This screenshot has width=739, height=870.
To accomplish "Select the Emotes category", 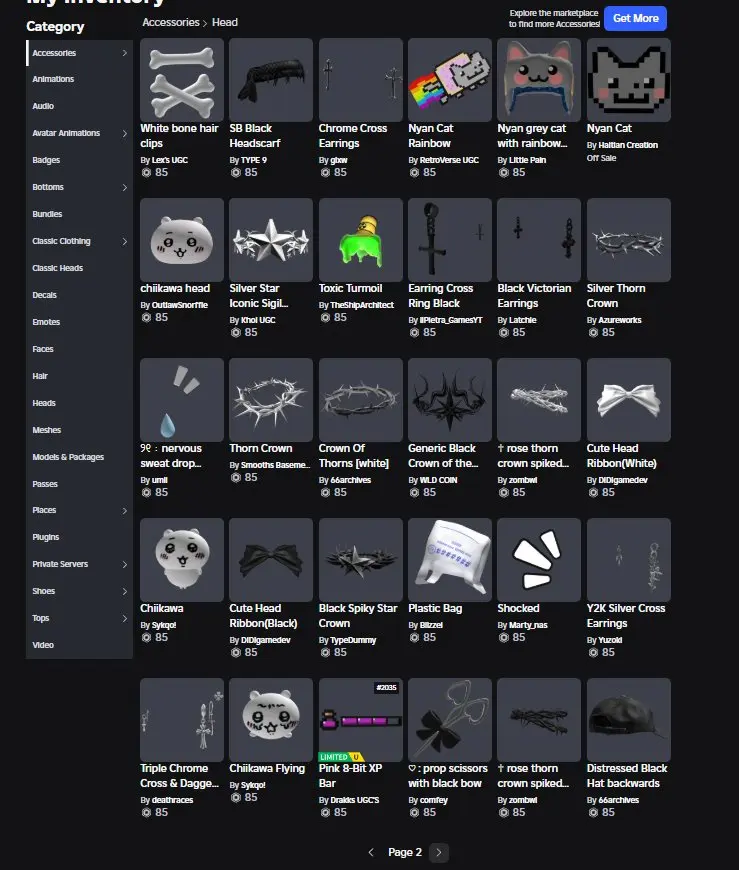I will (x=46, y=322).
